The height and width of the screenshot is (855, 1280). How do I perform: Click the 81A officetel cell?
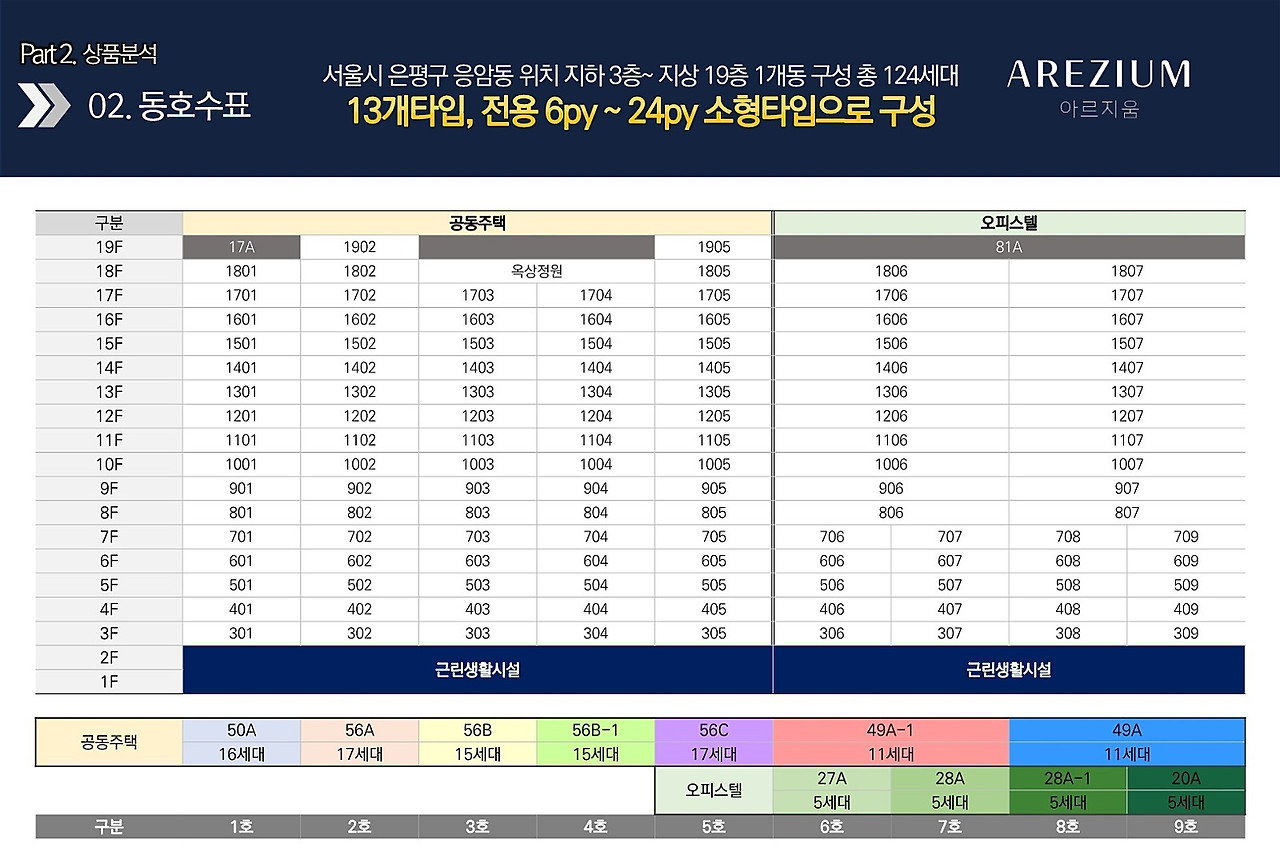(1009, 247)
